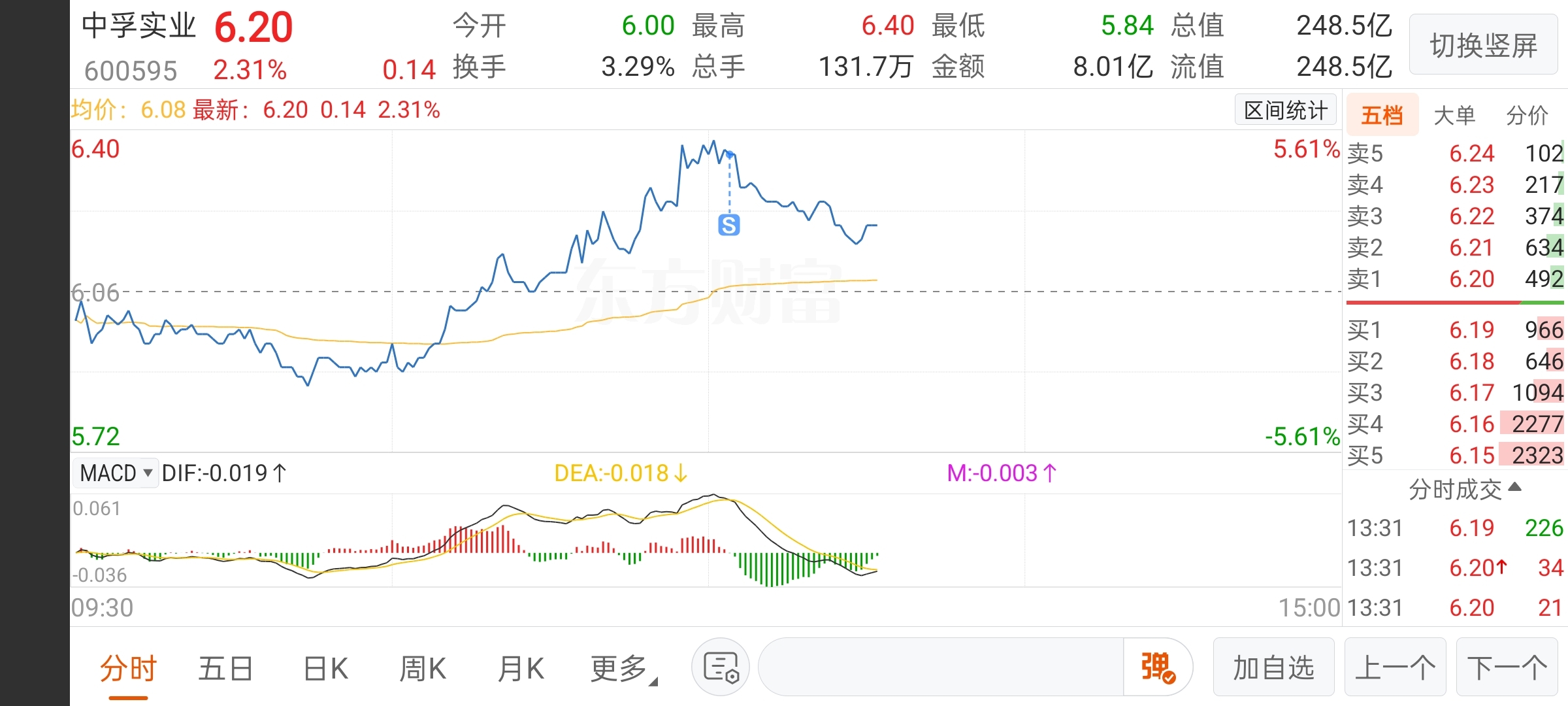Collapse the 分时成交 trades list arrow
Screen dimensions: 1568x706
(x=1515, y=487)
